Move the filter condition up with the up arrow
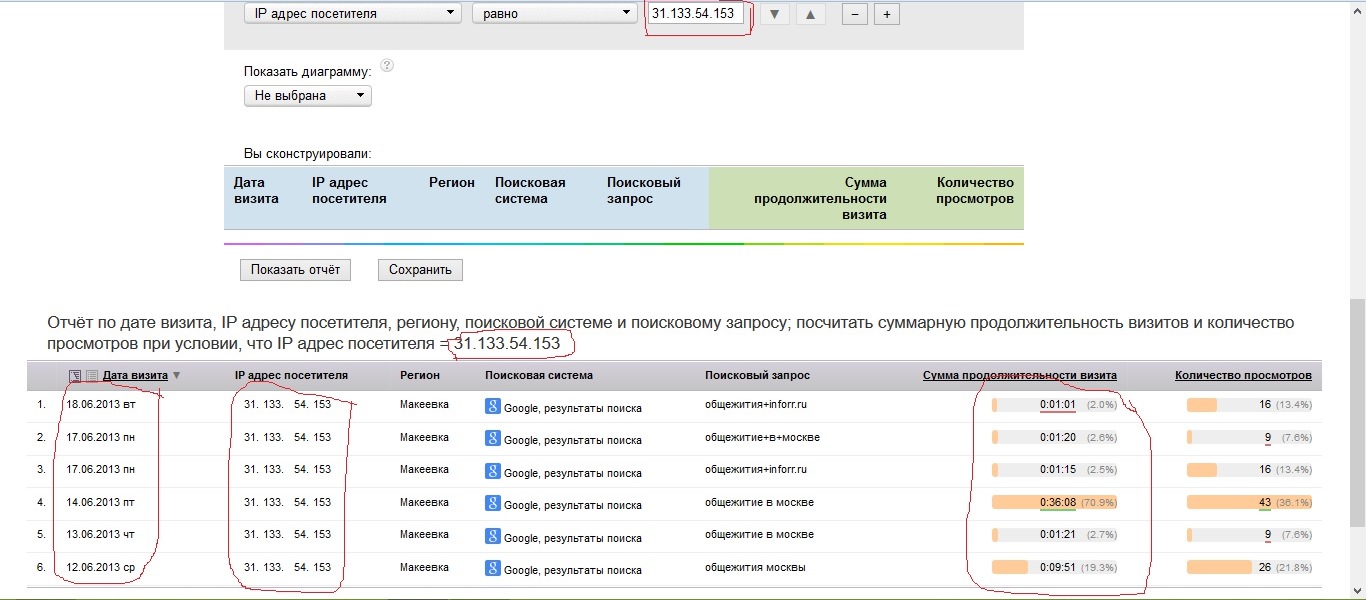The width and height of the screenshot is (1366, 600). pos(810,14)
